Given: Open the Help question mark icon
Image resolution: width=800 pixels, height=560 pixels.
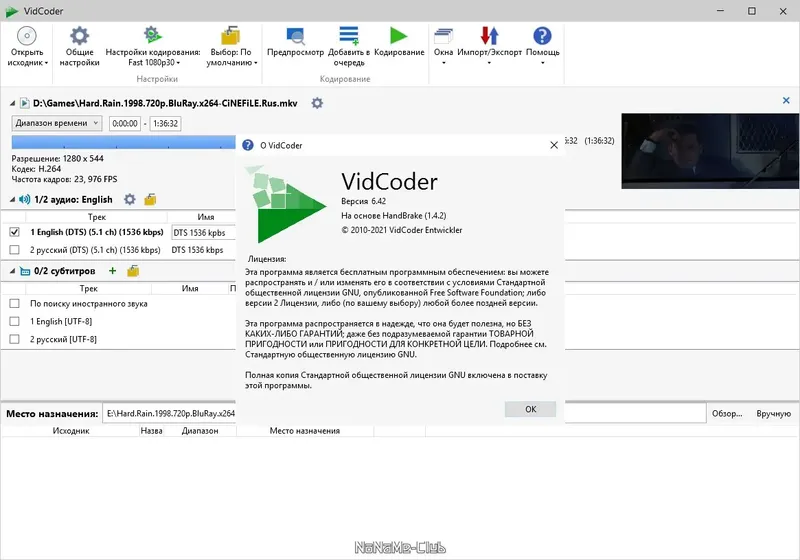Looking at the screenshot, I should (x=542, y=36).
